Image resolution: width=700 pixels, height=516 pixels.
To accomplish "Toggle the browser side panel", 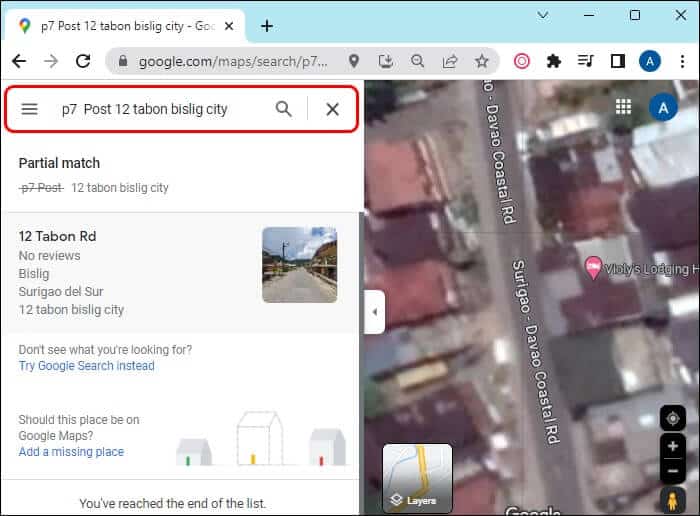I will tap(618, 61).
